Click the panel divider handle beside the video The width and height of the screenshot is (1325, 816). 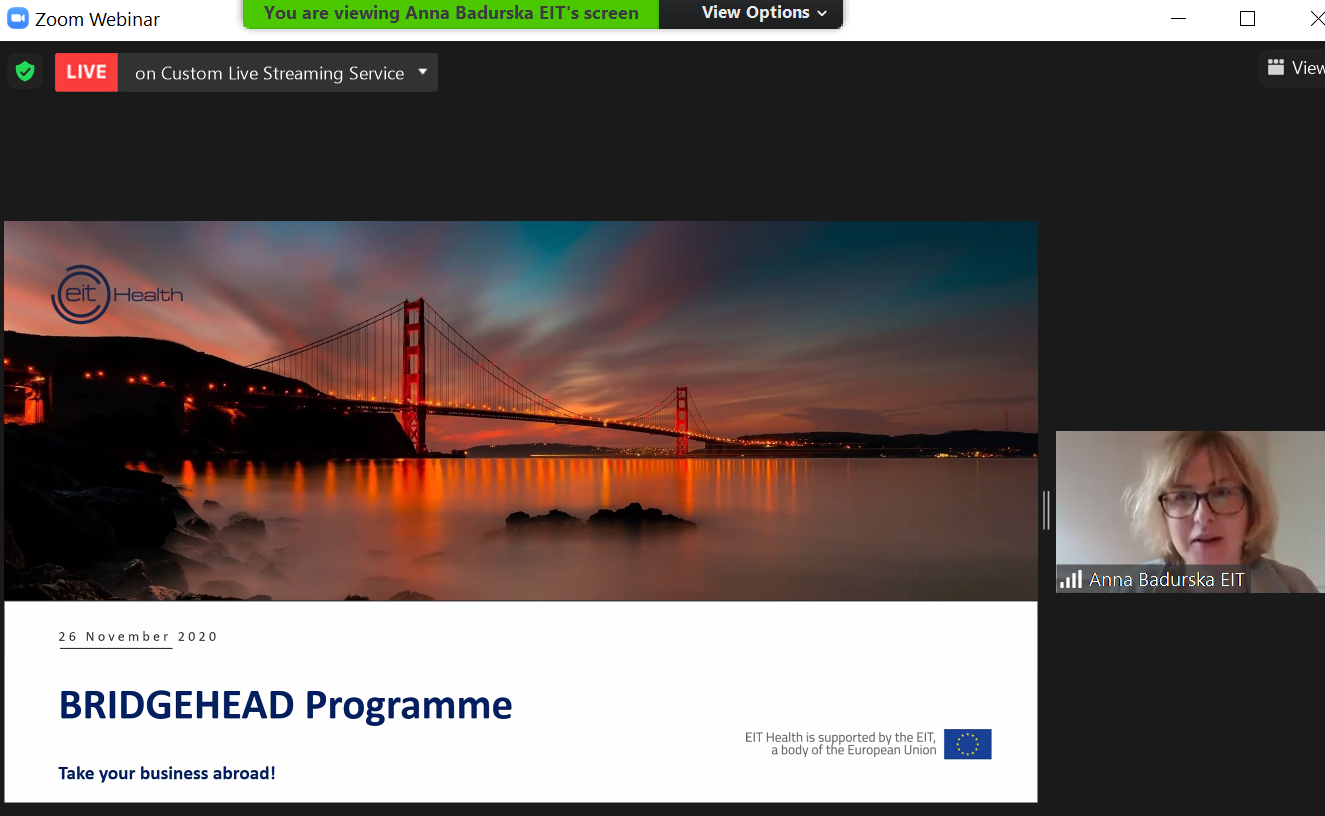click(1046, 510)
